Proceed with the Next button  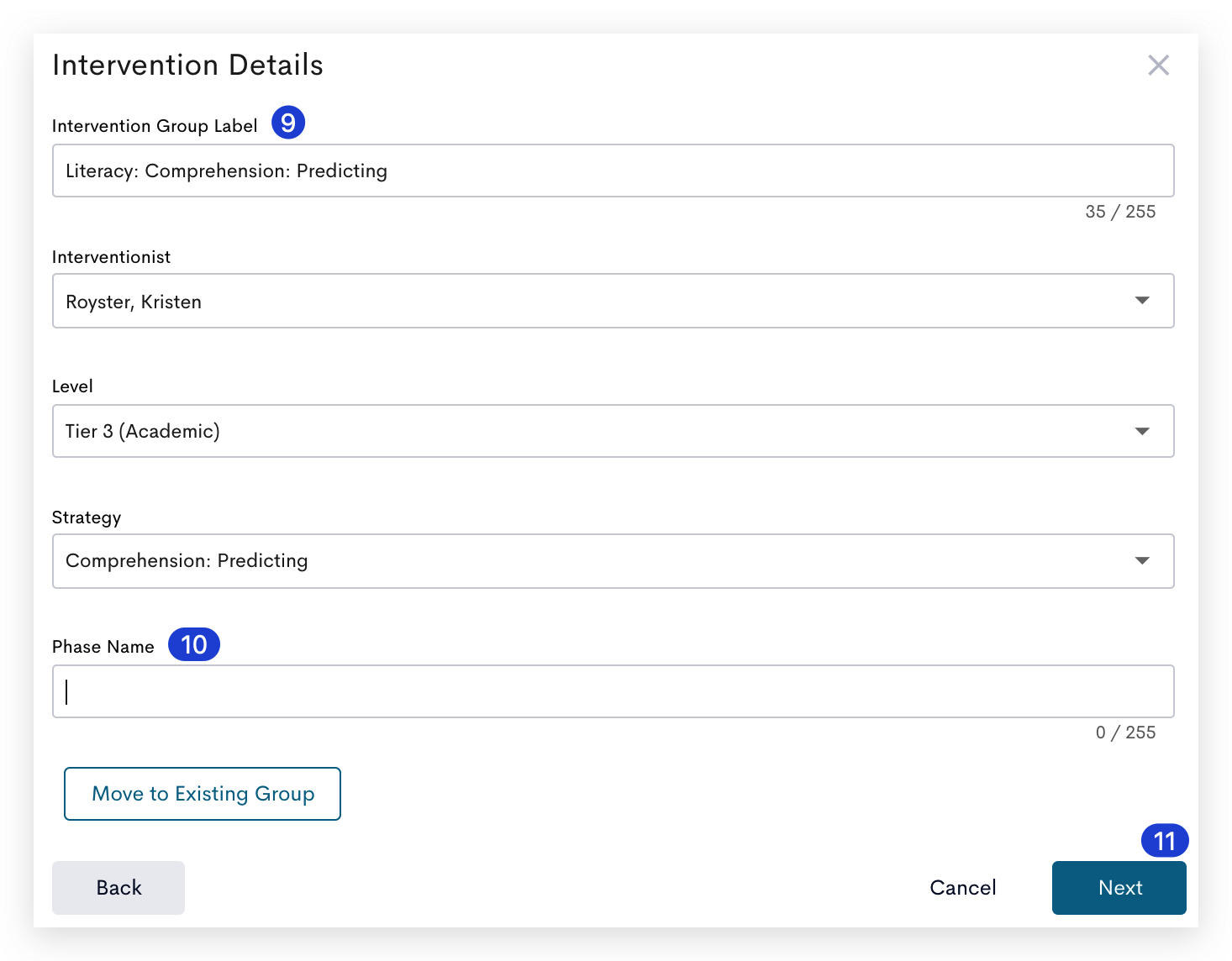(1119, 888)
